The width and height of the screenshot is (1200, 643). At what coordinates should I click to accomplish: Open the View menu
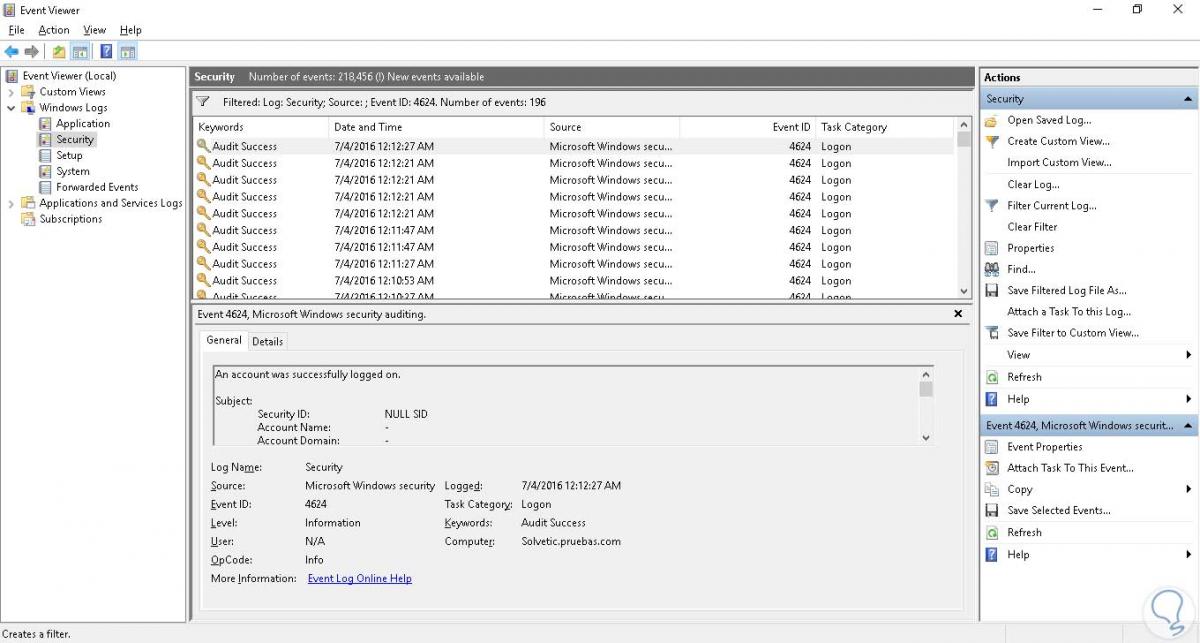tap(95, 30)
